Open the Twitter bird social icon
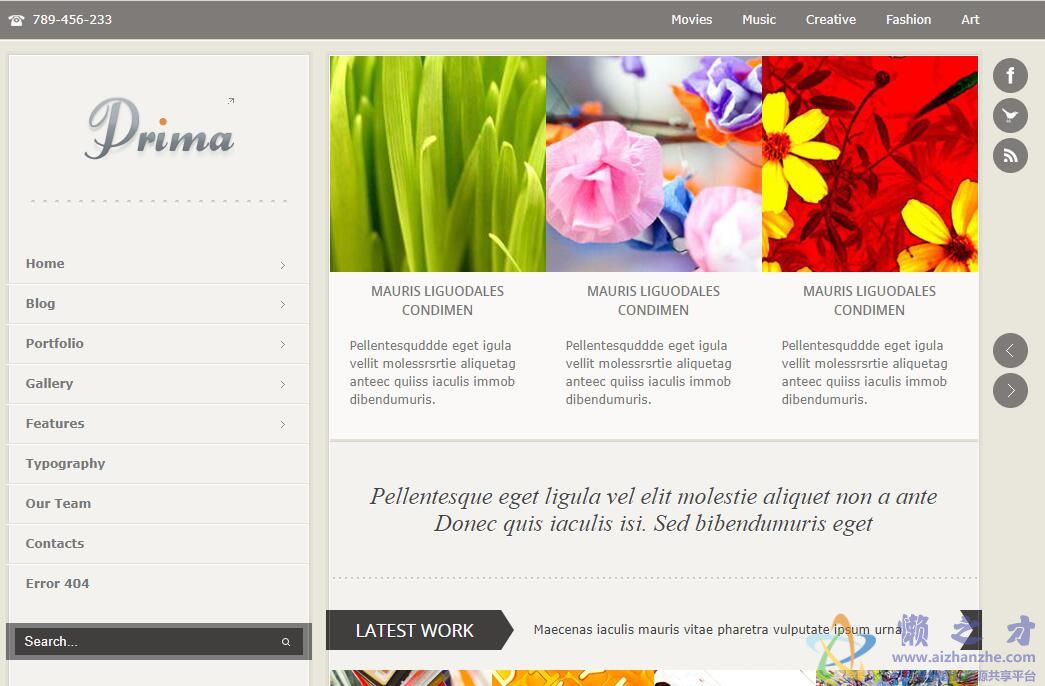Viewport: 1045px width, 686px height. coord(1010,116)
